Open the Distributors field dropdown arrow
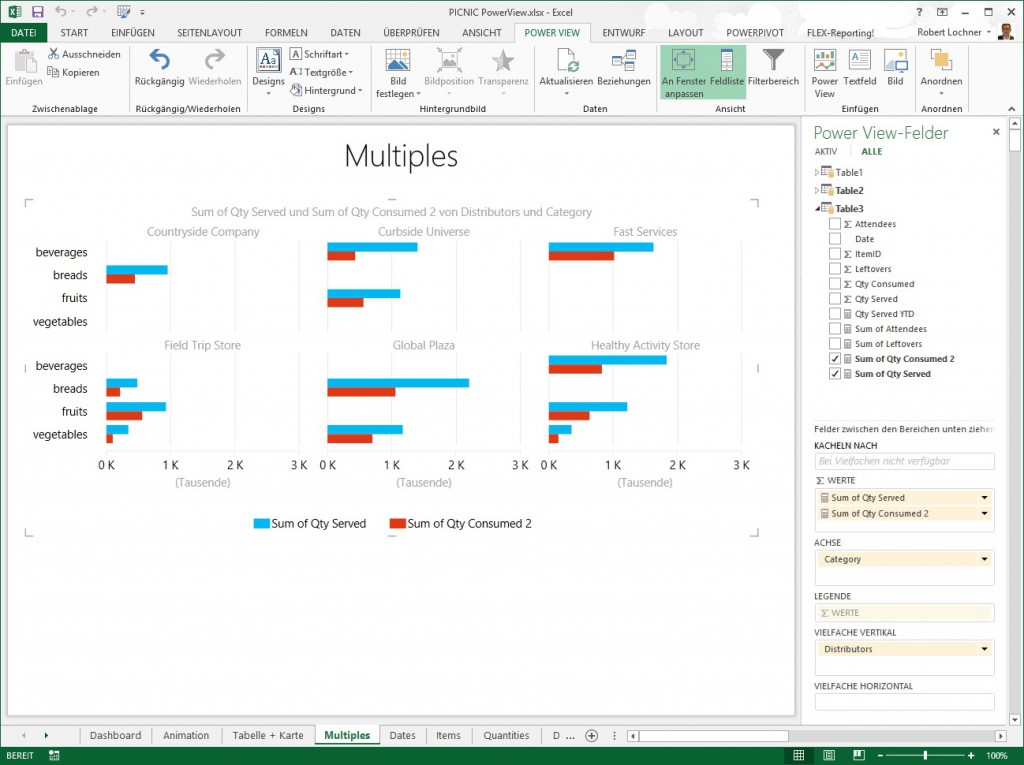Viewport: 1024px width, 765px height. [984, 649]
